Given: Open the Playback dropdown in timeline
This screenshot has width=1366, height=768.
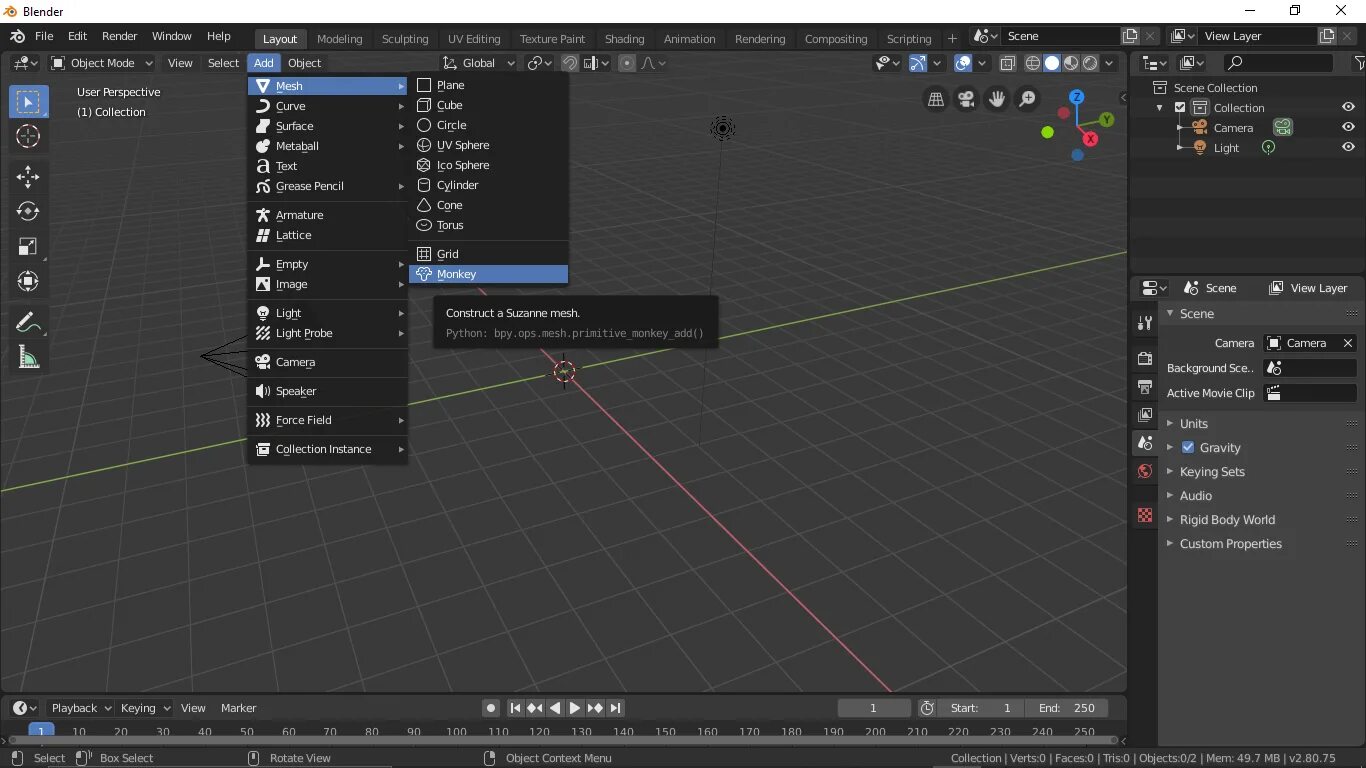Looking at the screenshot, I should point(81,708).
